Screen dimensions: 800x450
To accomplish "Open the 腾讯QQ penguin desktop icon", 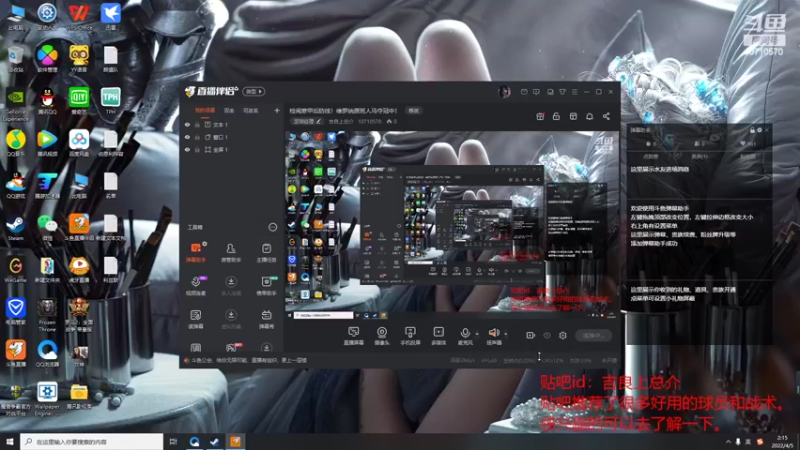I will click(47, 101).
